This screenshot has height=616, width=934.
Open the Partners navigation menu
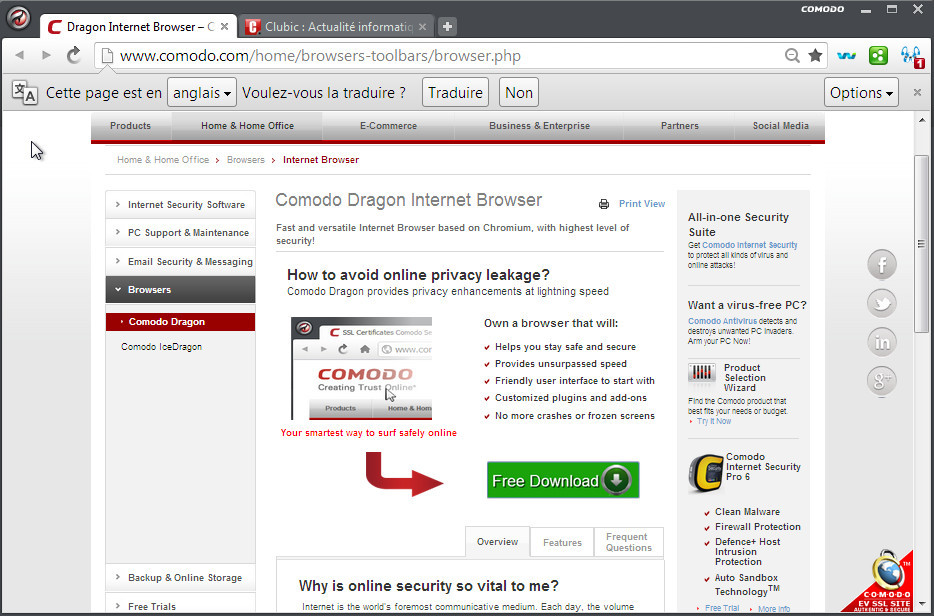pyautogui.click(x=680, y=126)
